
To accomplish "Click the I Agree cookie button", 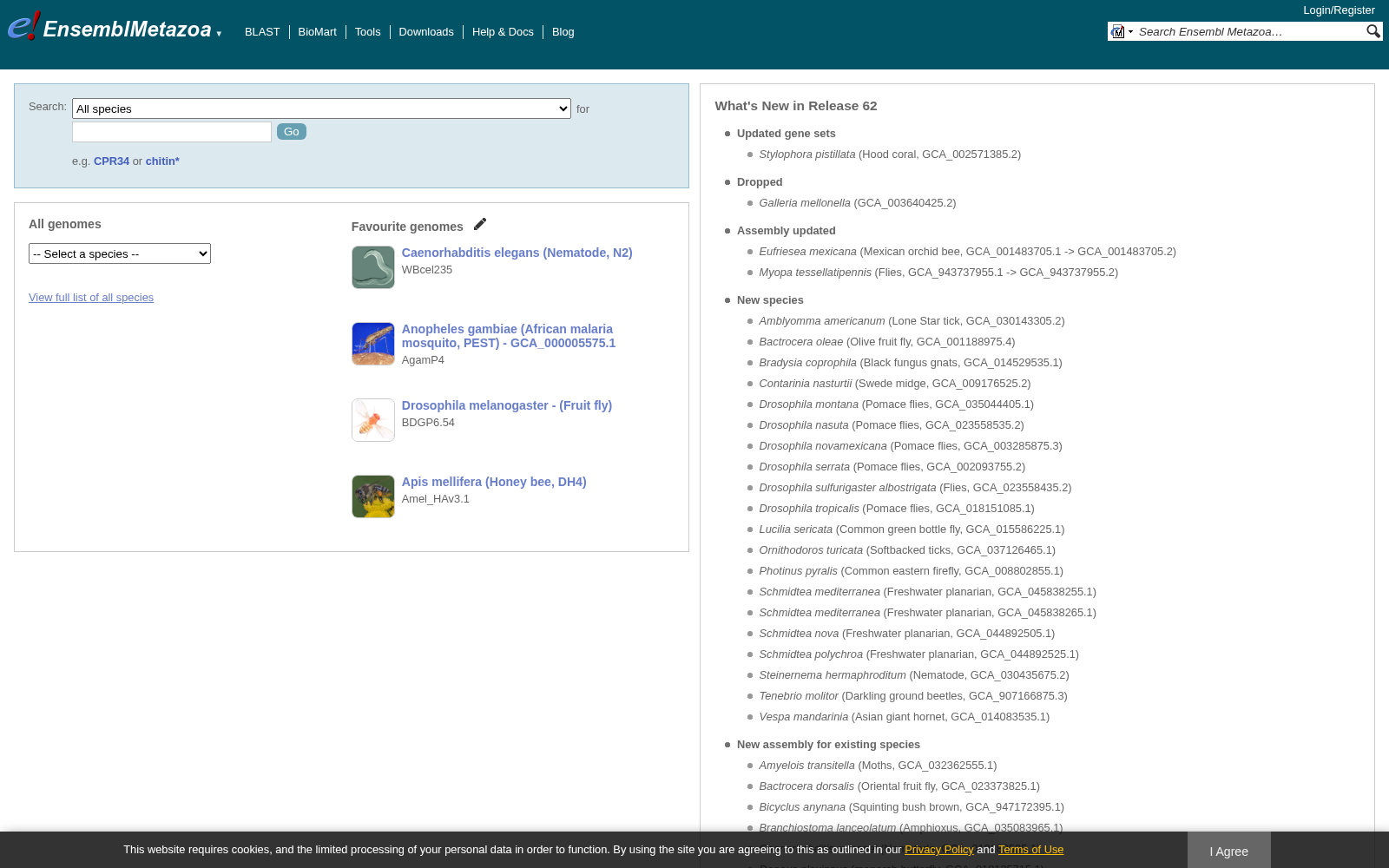I will pos(1229,851).
